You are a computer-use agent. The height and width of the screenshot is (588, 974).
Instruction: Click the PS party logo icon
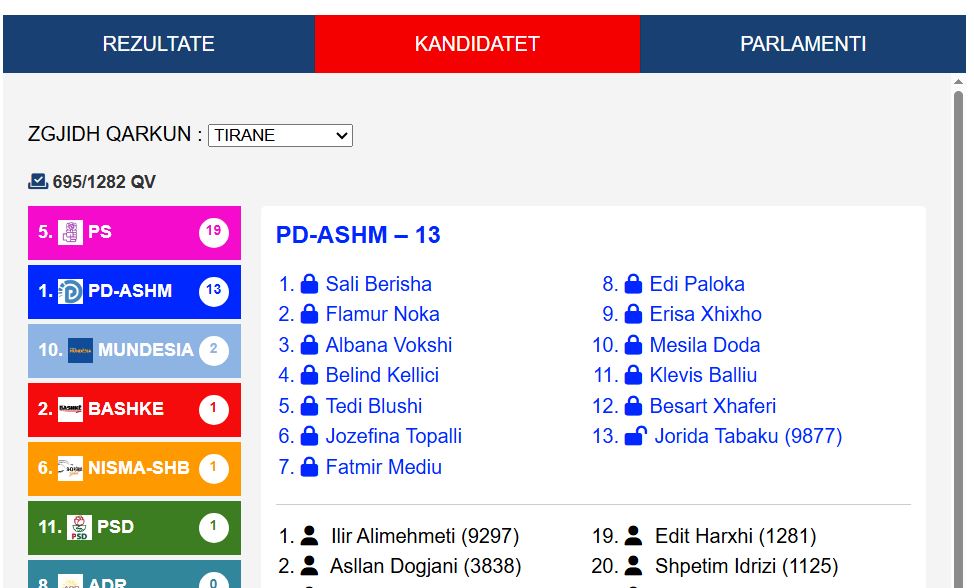71,233
